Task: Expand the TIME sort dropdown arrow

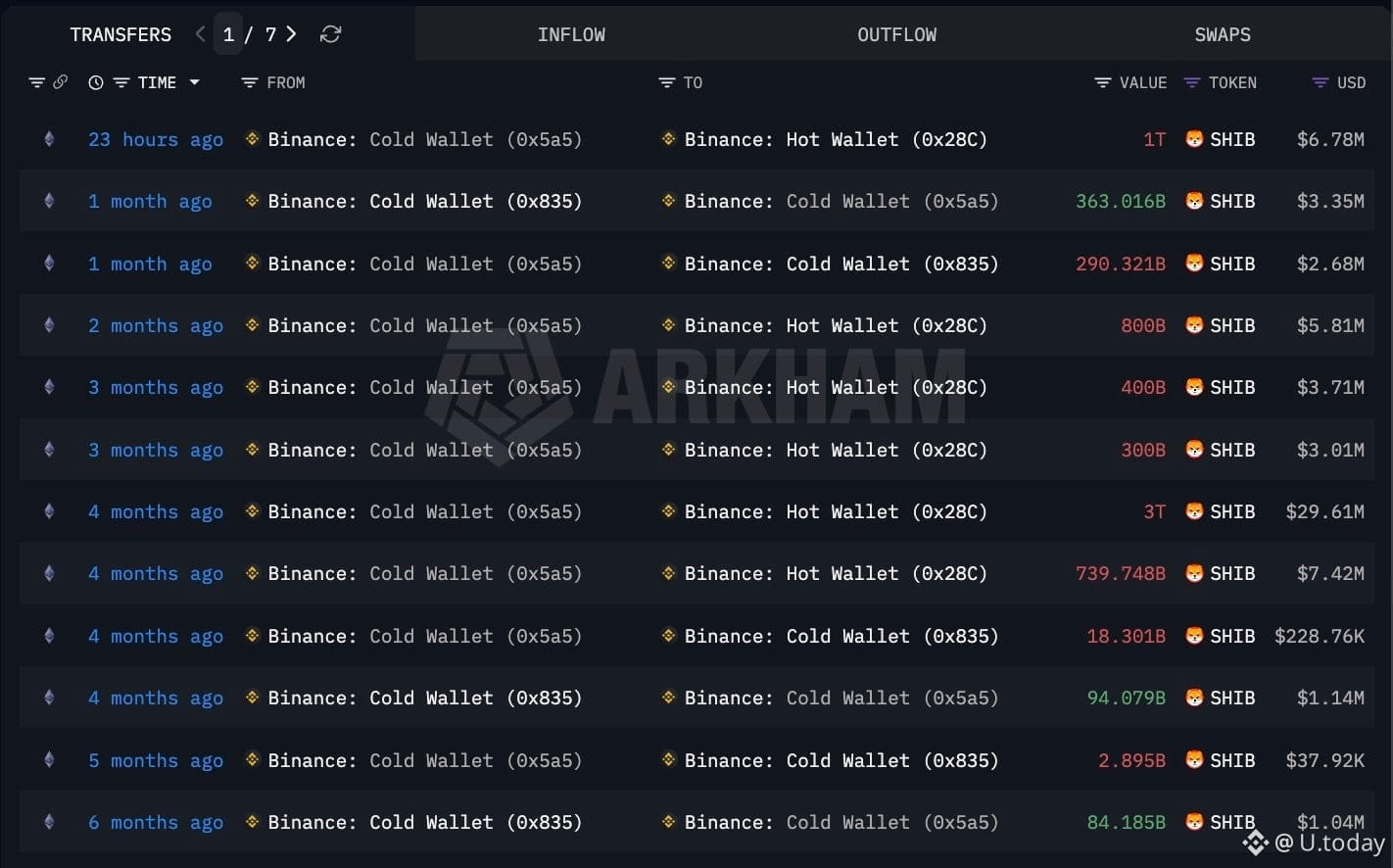Action: coord(194,83)
